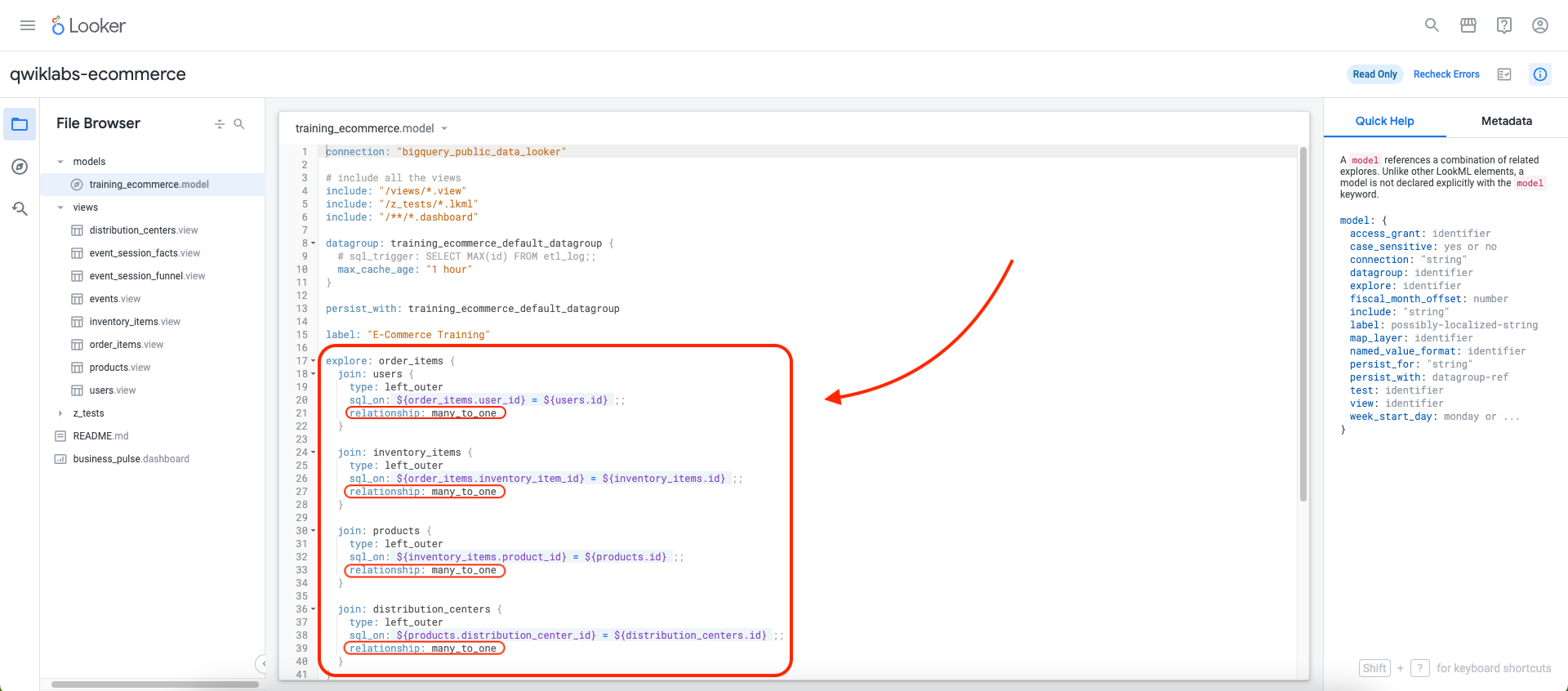
Task: Fold the join inventory_items block at line 24
Action: pos(313,452)
